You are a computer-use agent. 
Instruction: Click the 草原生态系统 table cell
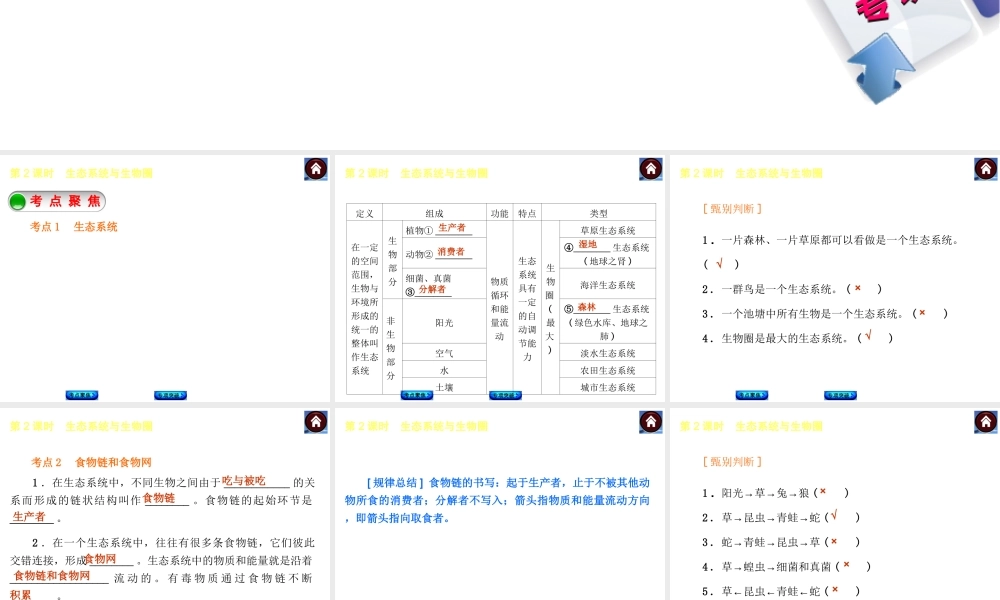pyautogui.click(x=607, y=230)
